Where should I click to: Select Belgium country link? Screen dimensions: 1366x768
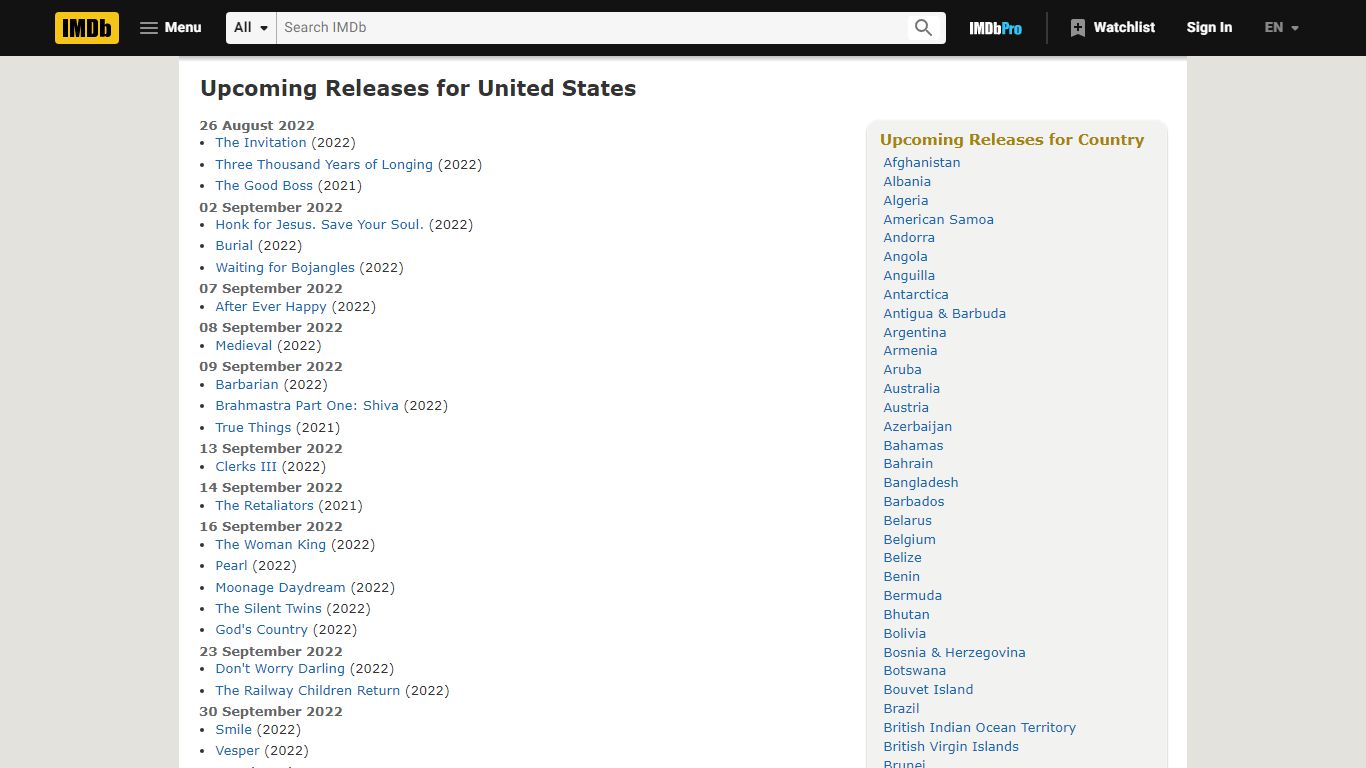(x=909, y=540)
